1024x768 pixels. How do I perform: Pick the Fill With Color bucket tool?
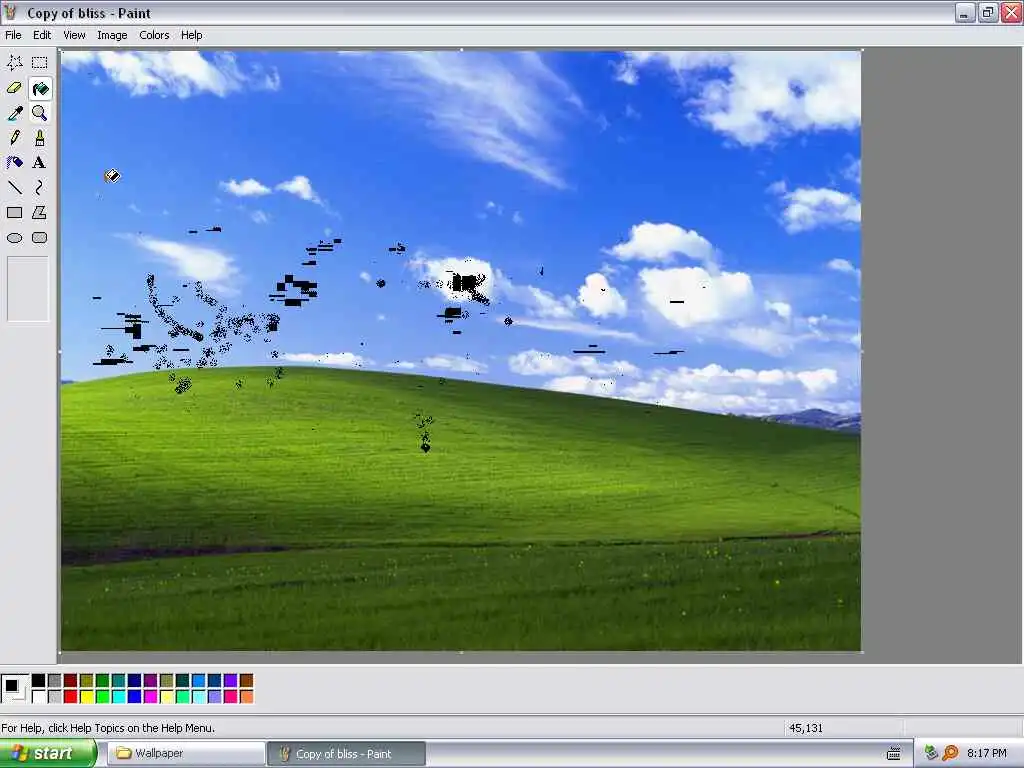40,88
